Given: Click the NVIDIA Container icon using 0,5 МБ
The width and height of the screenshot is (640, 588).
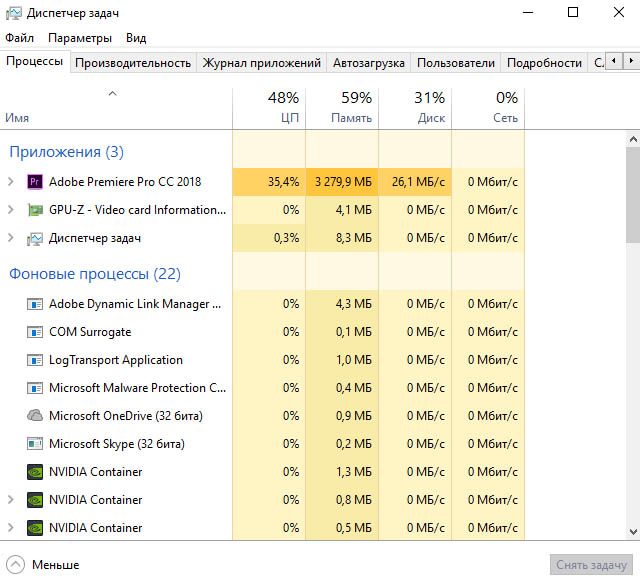Looking at the screenshot, I should (35, 528).
